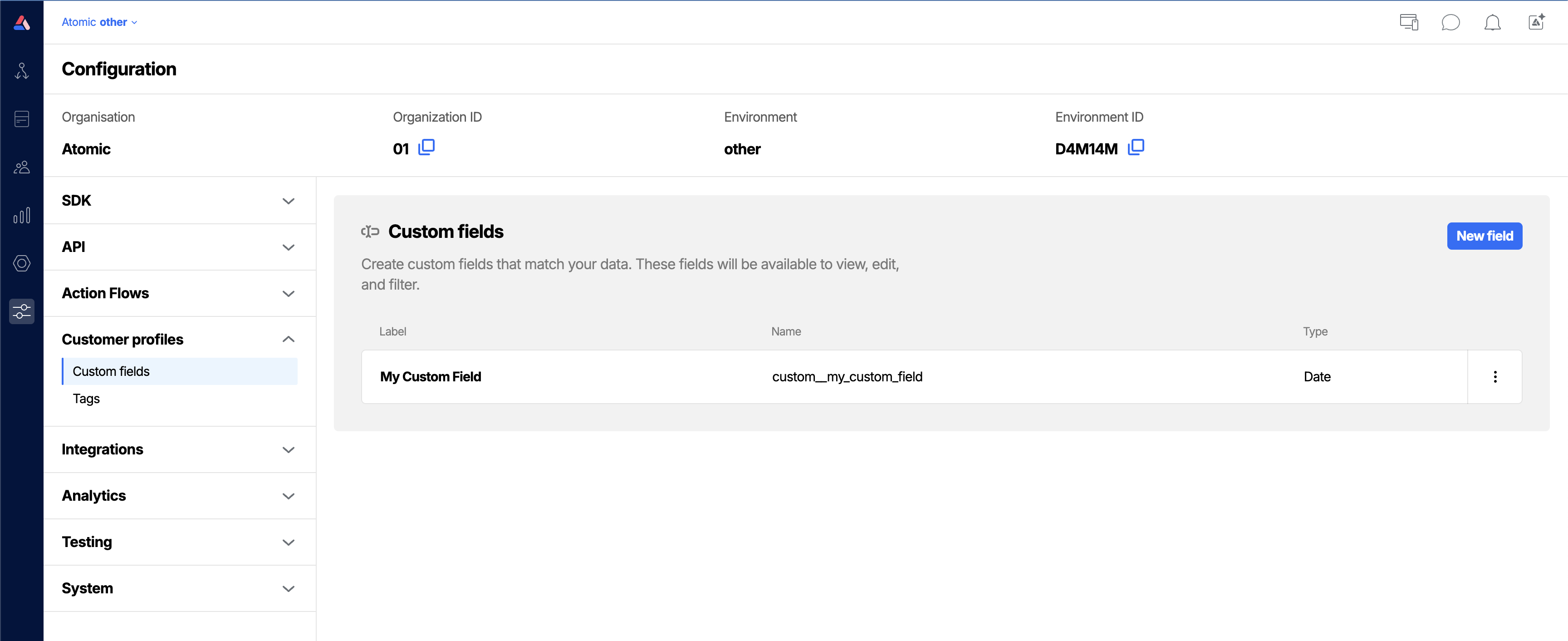Select Custom fields under Customer profiles
1568x641 pixels.
coord(111,371)
